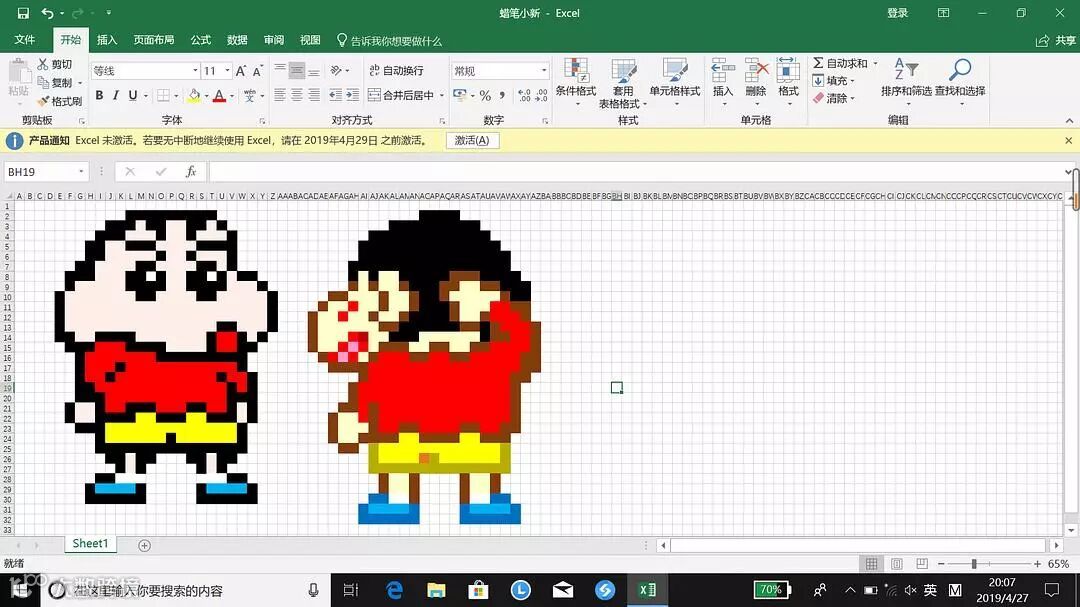This screenshot has width=1080, height=607.
Task: Click the insert function fx icon
Action: [x=191, y=172]
